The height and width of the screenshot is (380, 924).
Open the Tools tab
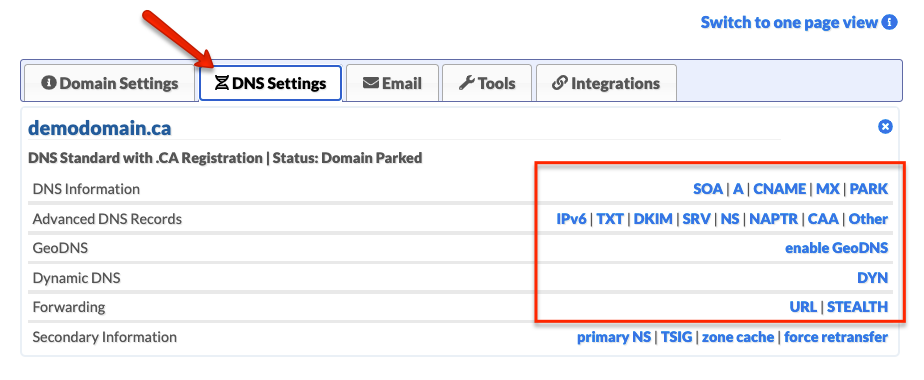click(x=487, y=83)
